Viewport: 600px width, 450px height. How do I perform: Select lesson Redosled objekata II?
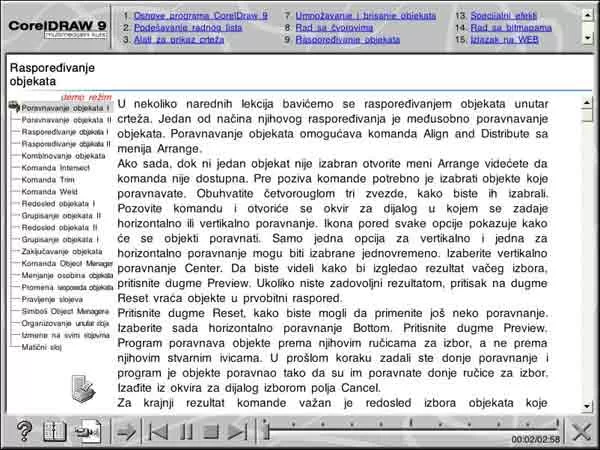60,227
